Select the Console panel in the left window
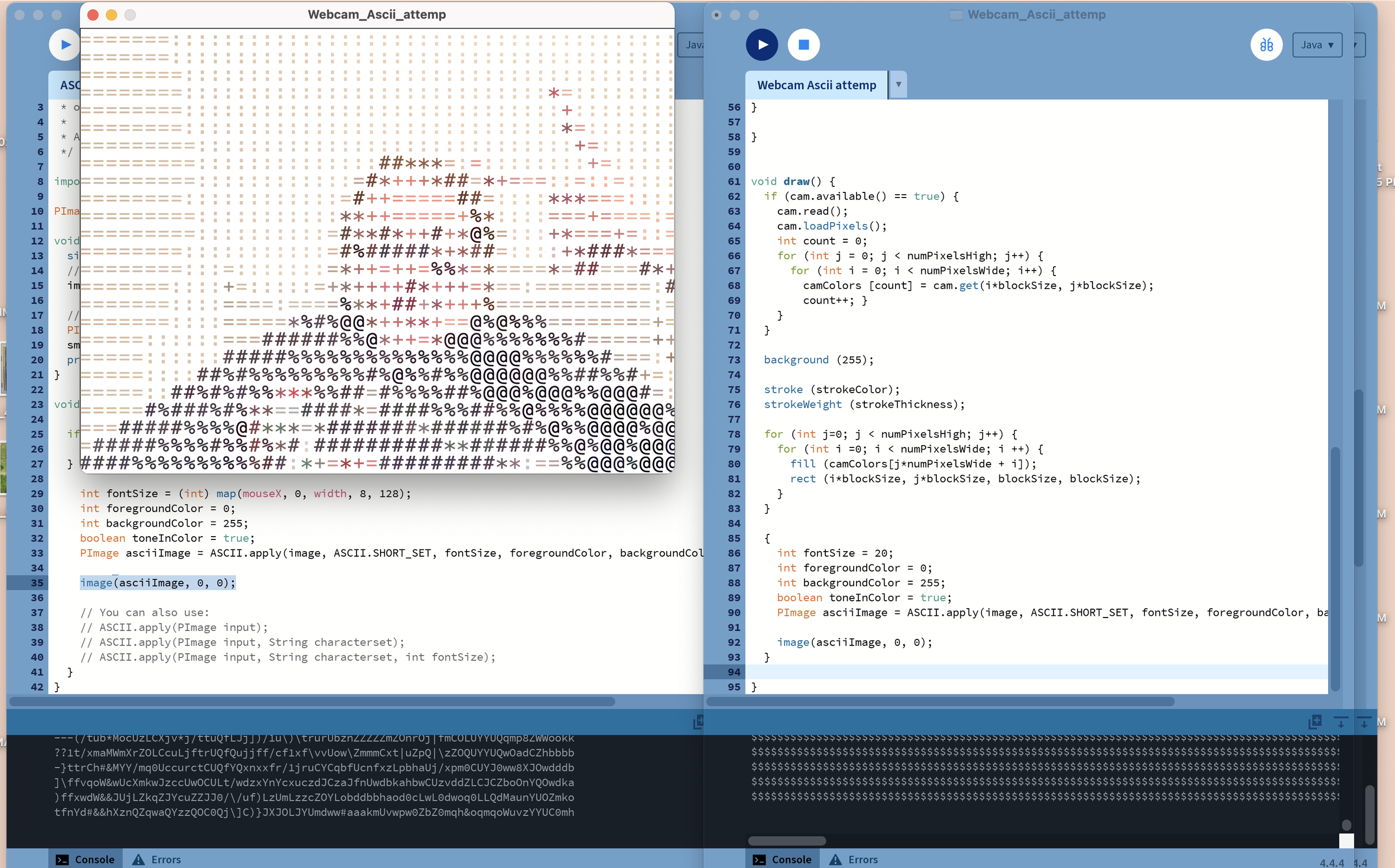Viewport: 1395px width, 868px height. [x=94, y=860]
